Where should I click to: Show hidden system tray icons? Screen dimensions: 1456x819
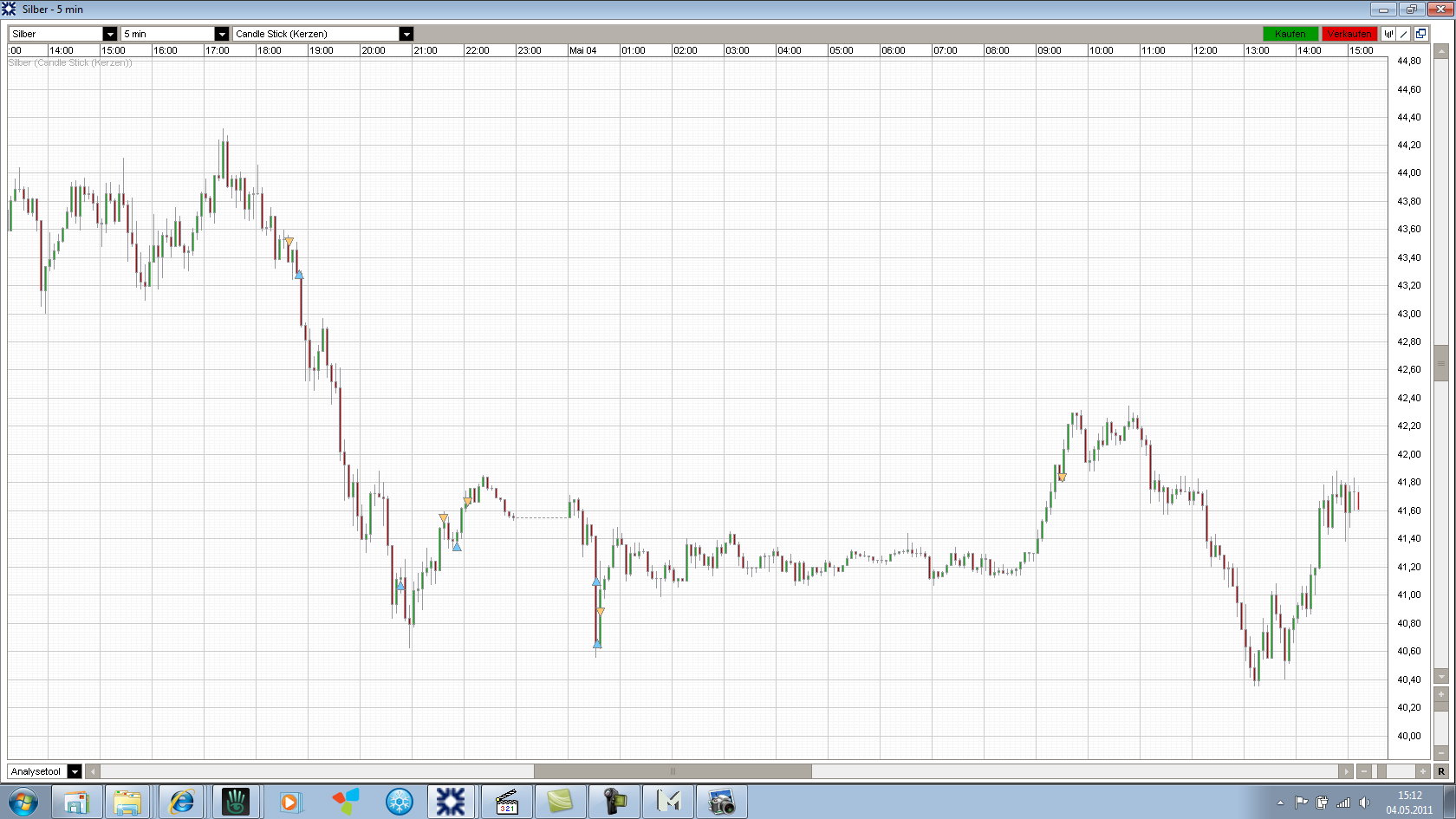click(x=1280, y=803)
